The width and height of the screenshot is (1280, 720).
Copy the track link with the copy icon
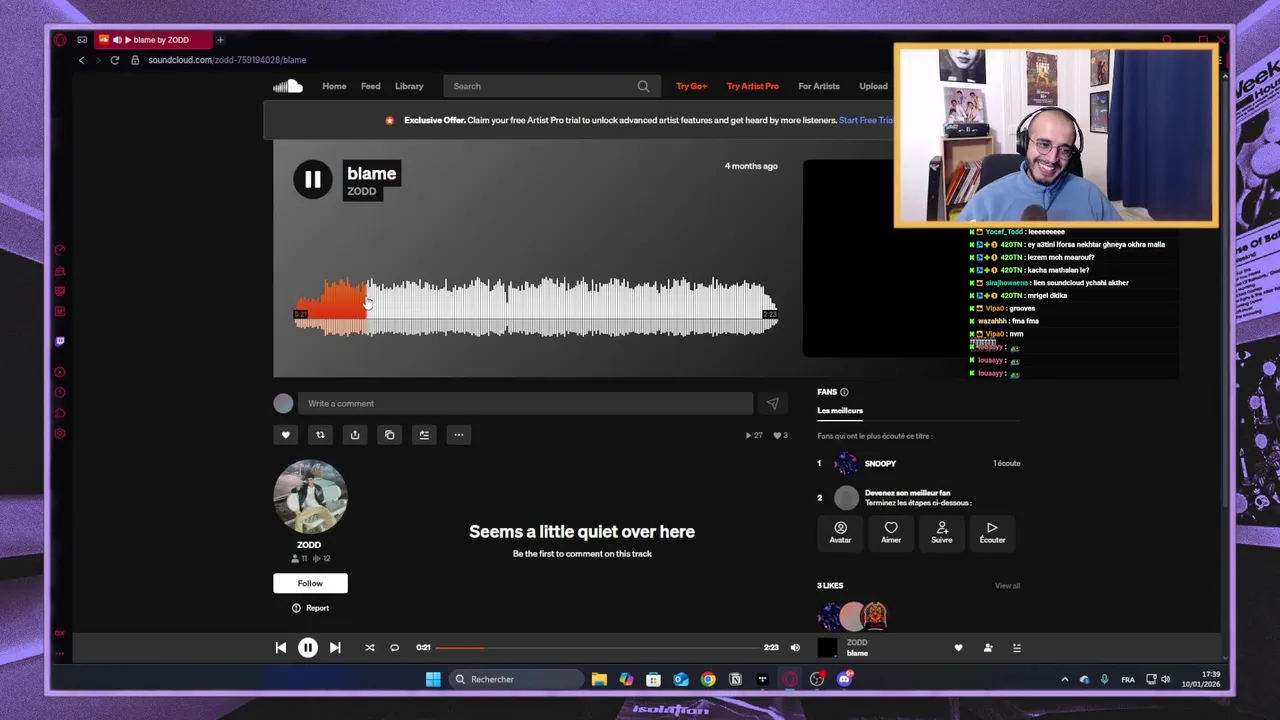click(390, 435)
